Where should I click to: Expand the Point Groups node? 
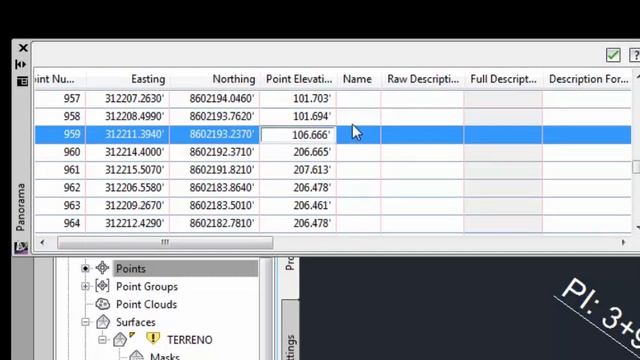[x=85, y=286]
